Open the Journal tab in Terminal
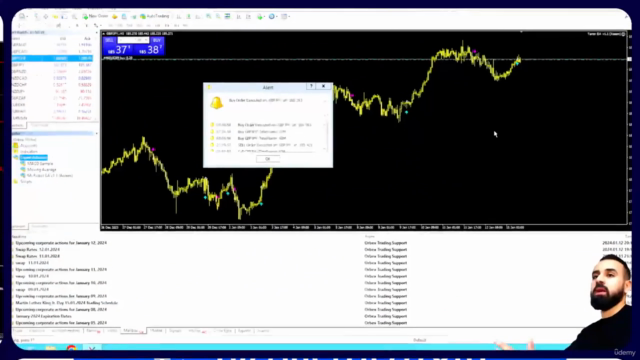 click(x=263, y=331)
